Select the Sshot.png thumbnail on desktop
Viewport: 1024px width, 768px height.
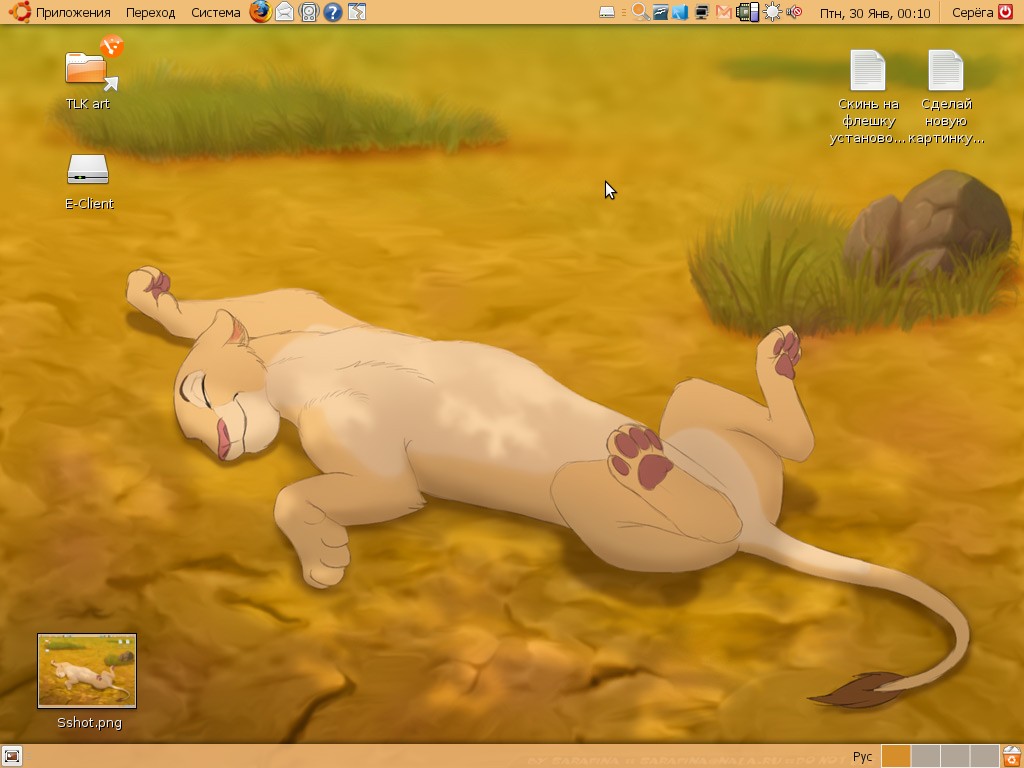tap(87, 670)
